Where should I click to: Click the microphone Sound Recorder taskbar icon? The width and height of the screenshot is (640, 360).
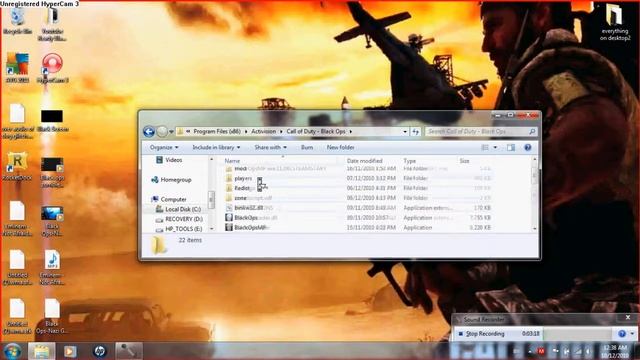click(129, 351)
